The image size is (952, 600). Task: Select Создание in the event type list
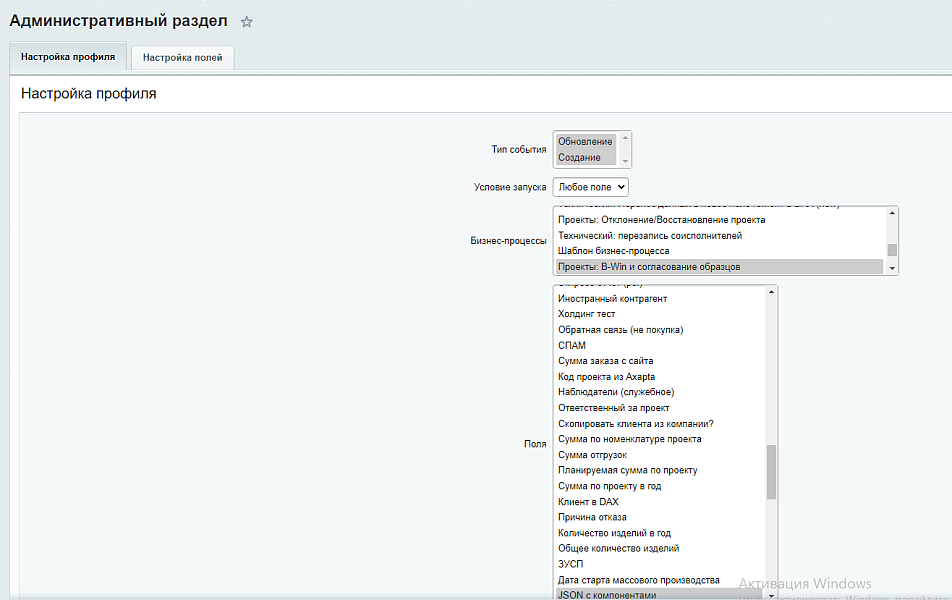[x=579, y=158]
